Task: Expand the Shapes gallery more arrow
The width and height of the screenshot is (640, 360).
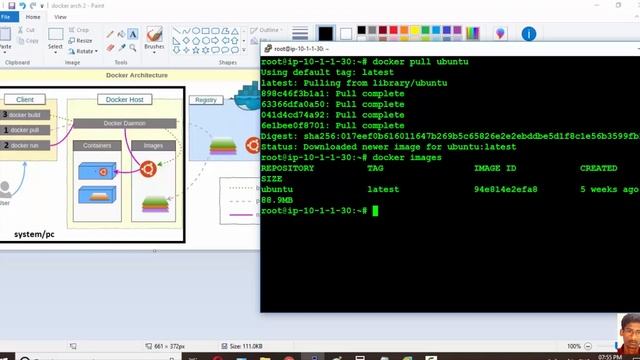Action: pyautogui.click(x=244, y=50)
